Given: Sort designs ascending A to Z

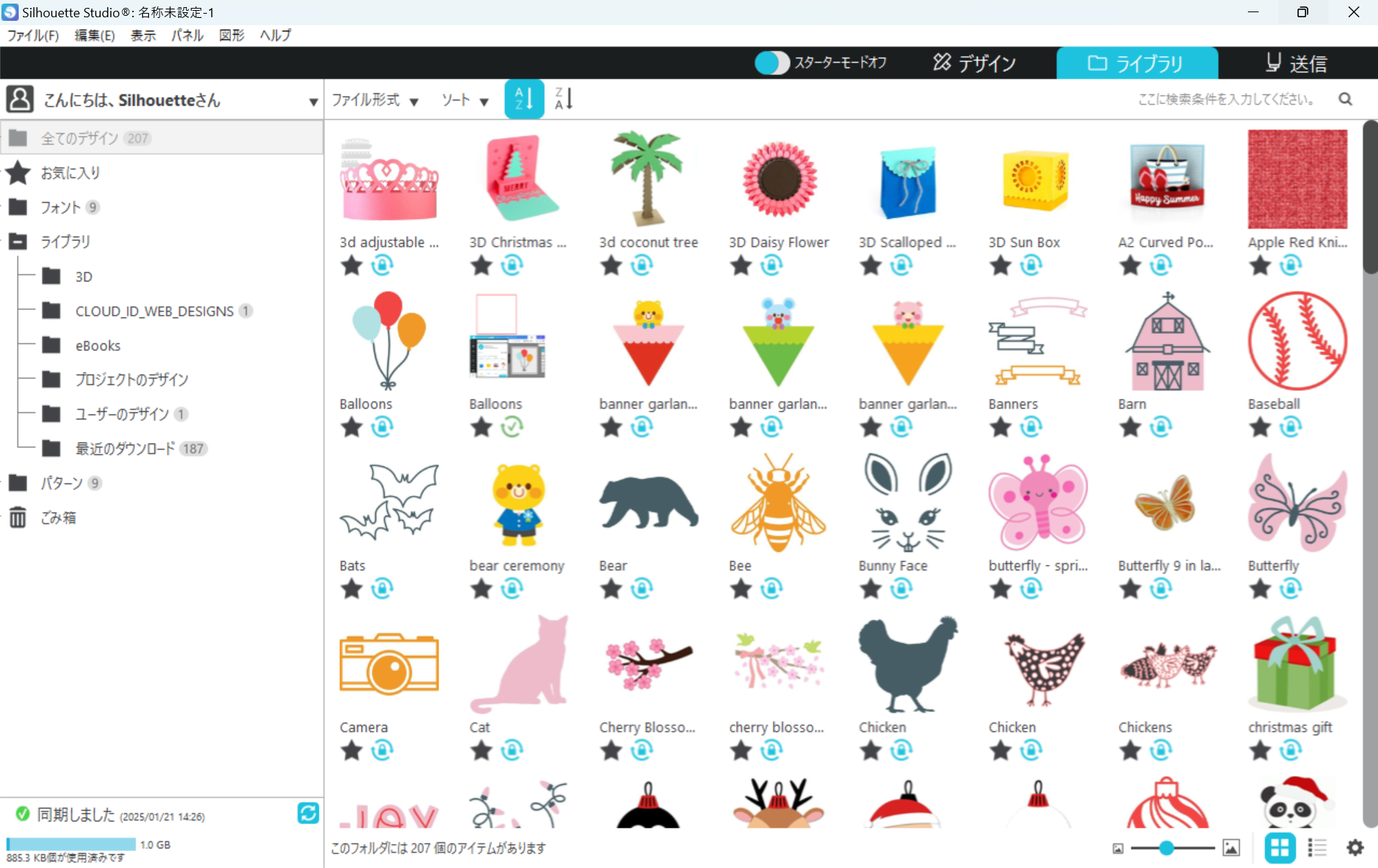Looking at the screenshot, I should pos(524,99).
